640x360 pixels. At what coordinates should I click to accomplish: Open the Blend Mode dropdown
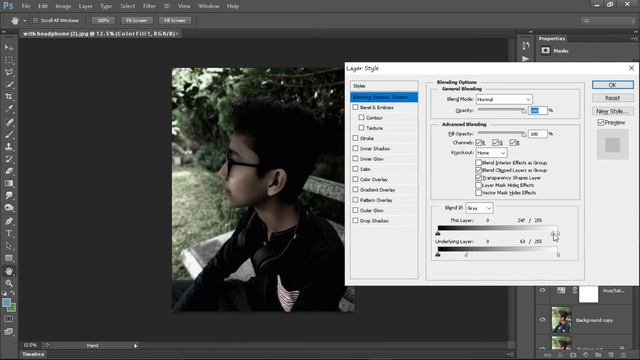504,99
